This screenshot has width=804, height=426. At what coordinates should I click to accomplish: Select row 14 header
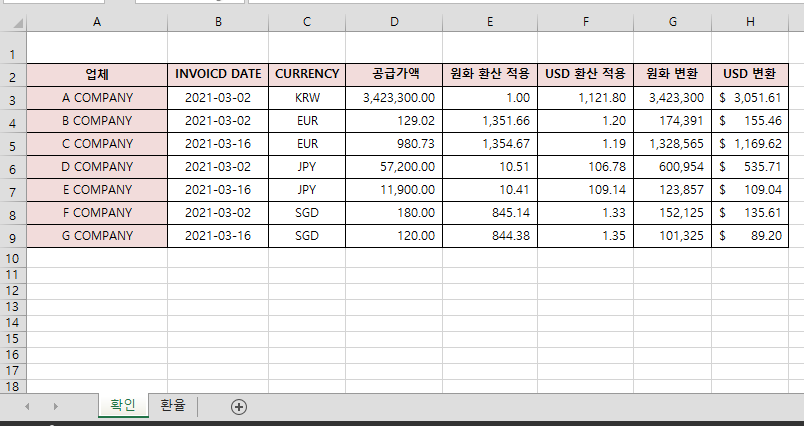click(x=13, y=322)
